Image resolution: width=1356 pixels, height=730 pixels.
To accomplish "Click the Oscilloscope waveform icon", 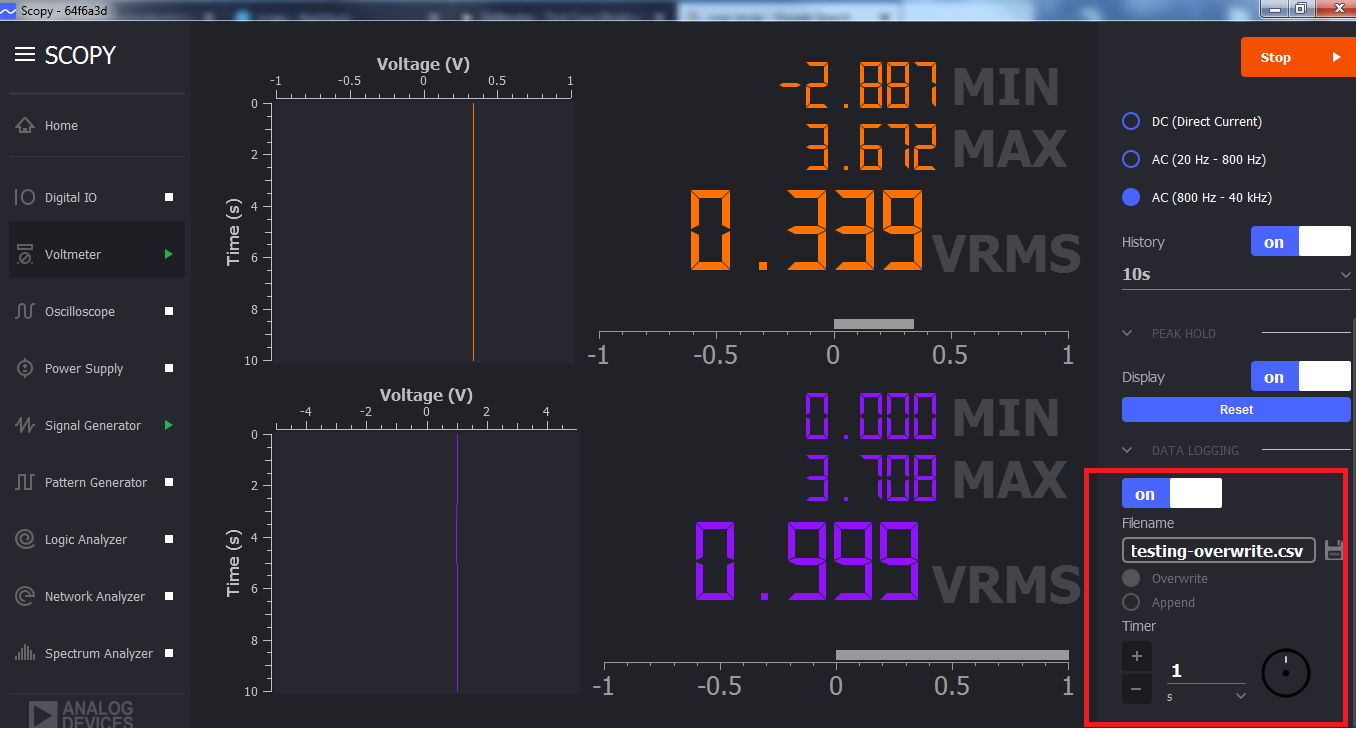I will pyautogui.click(x=25, y=312).
